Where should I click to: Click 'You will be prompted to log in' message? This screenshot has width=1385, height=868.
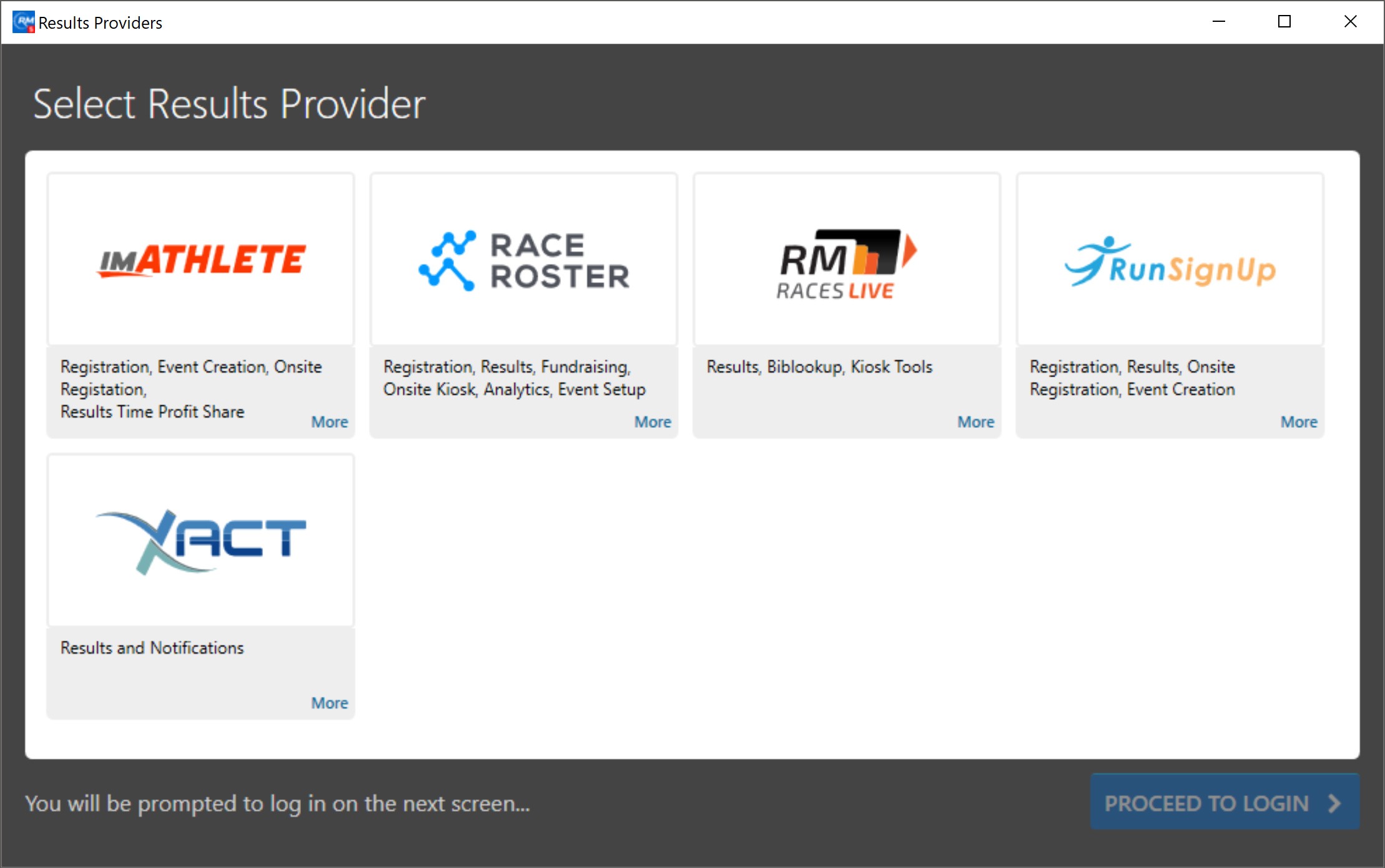(277, 803)
